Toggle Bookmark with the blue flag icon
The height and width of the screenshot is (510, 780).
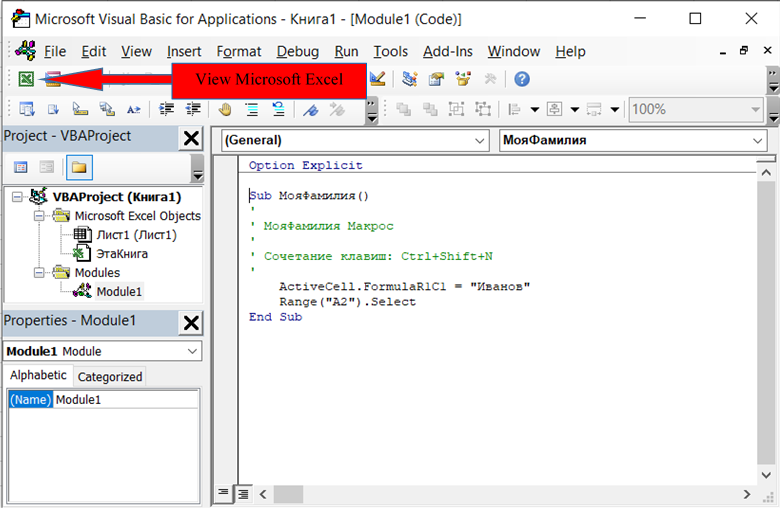point(311,109)
